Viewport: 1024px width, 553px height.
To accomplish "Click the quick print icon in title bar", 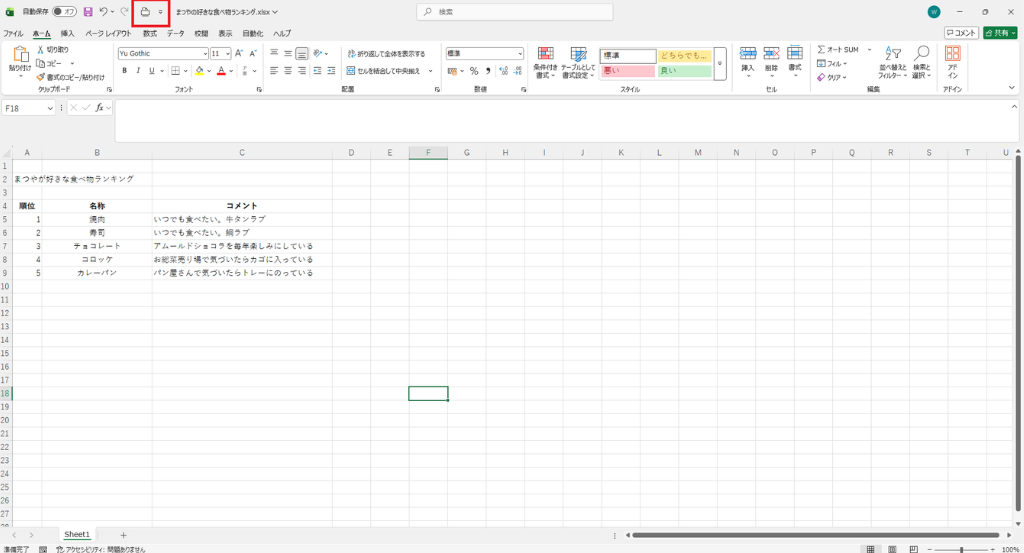I will [x=144, y=12].
